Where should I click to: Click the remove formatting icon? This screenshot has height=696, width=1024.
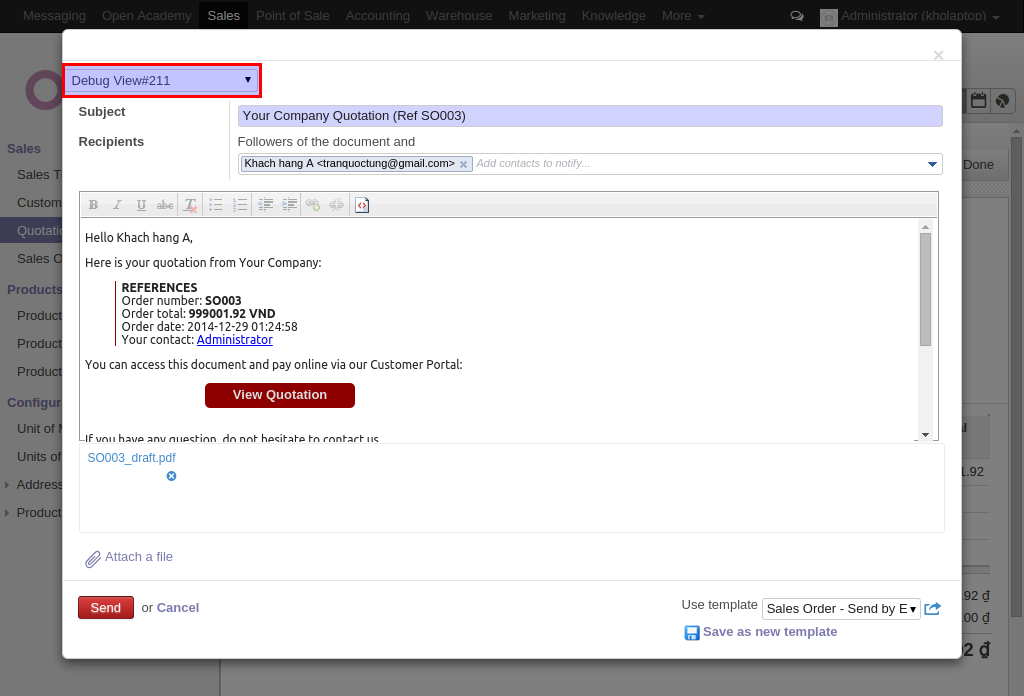190,205
